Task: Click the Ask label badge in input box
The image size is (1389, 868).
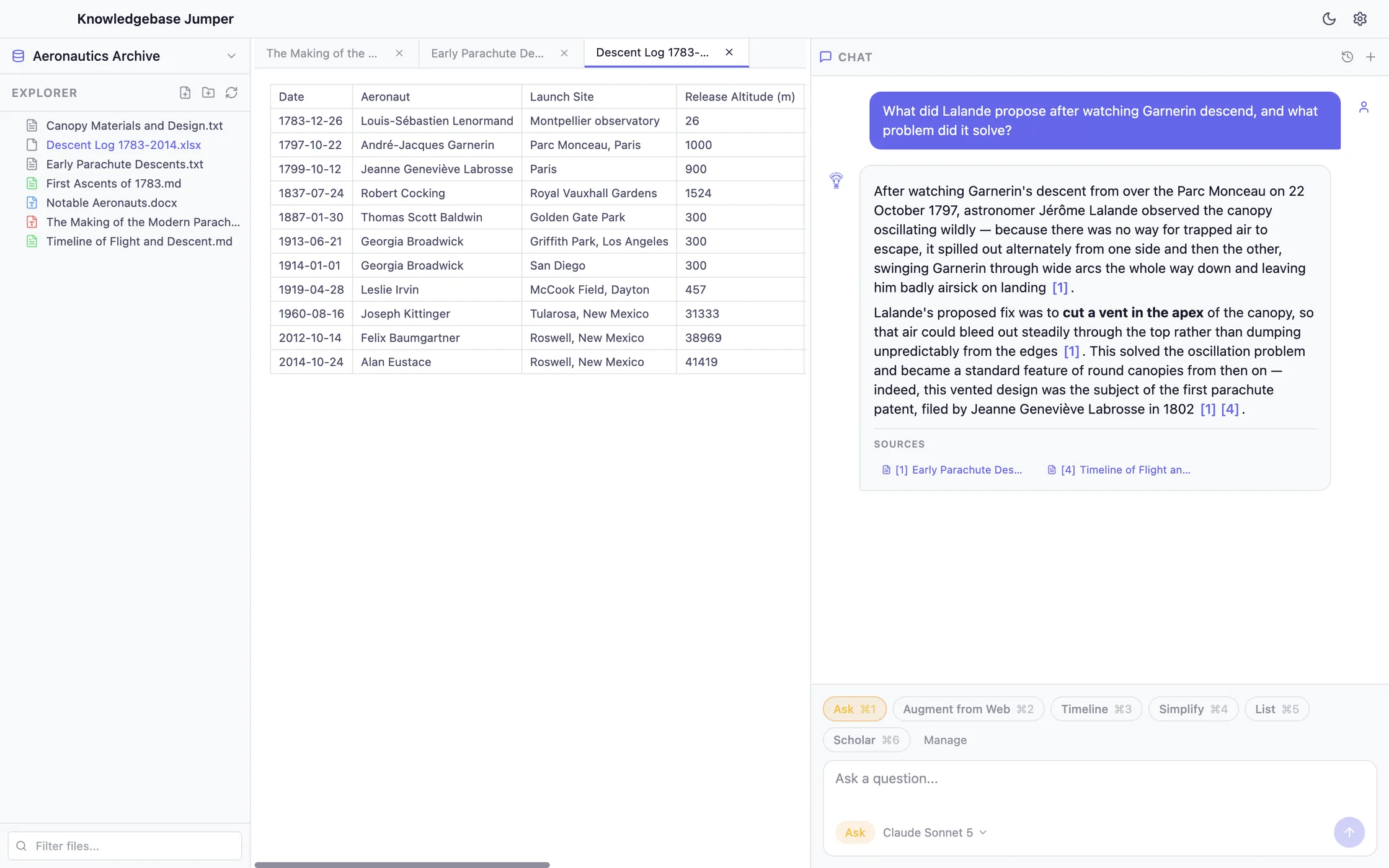Action: coord(854,833)
